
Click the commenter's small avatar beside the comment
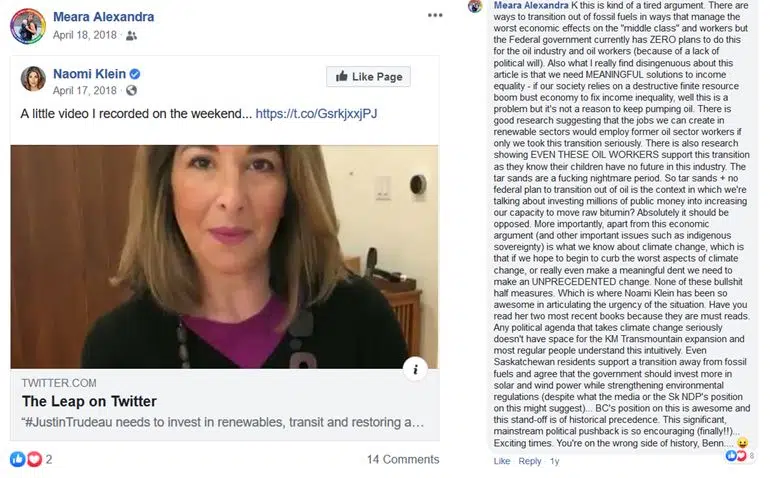tap(475, 6)
